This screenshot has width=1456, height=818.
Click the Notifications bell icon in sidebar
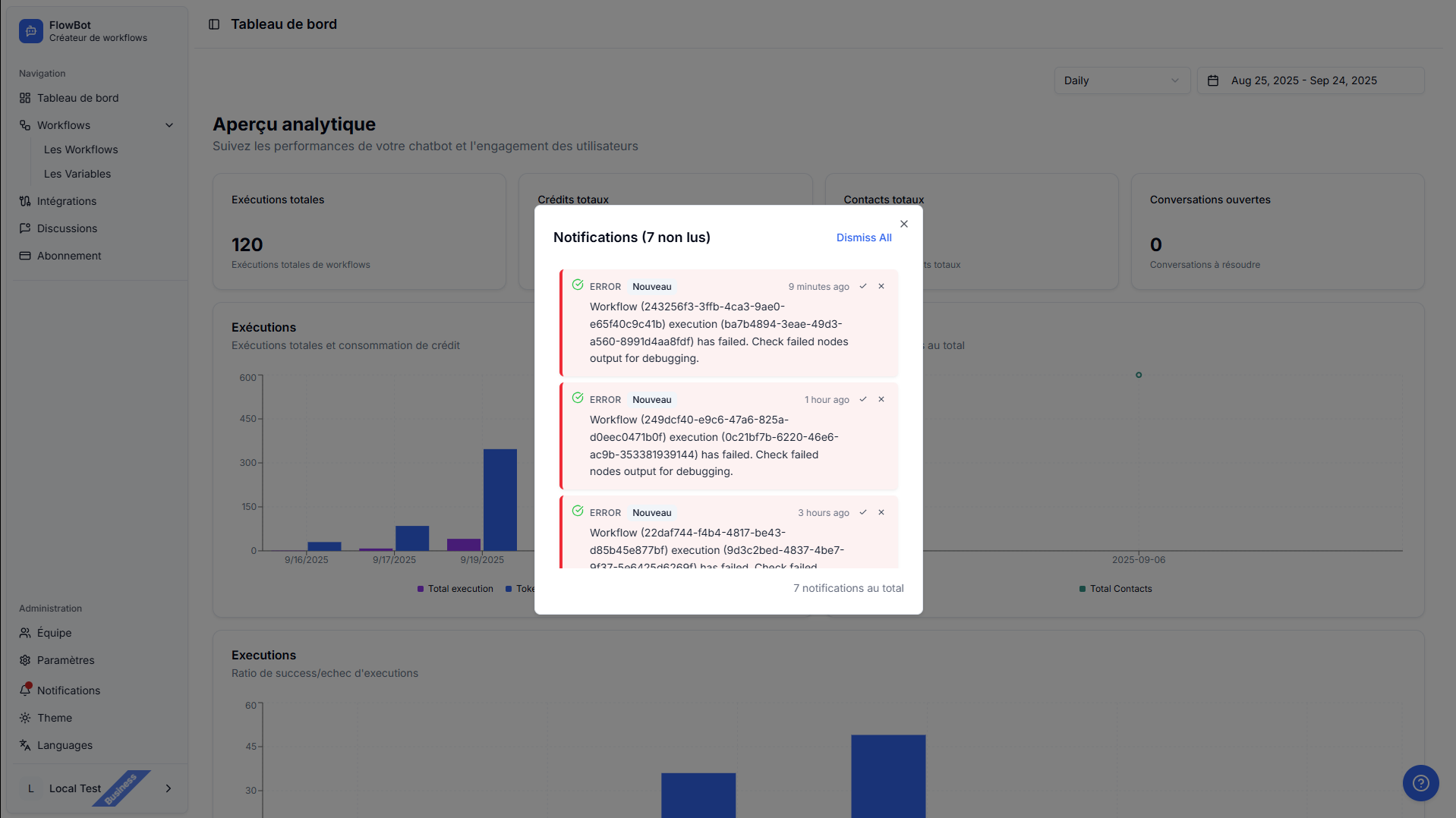point(26,691)
